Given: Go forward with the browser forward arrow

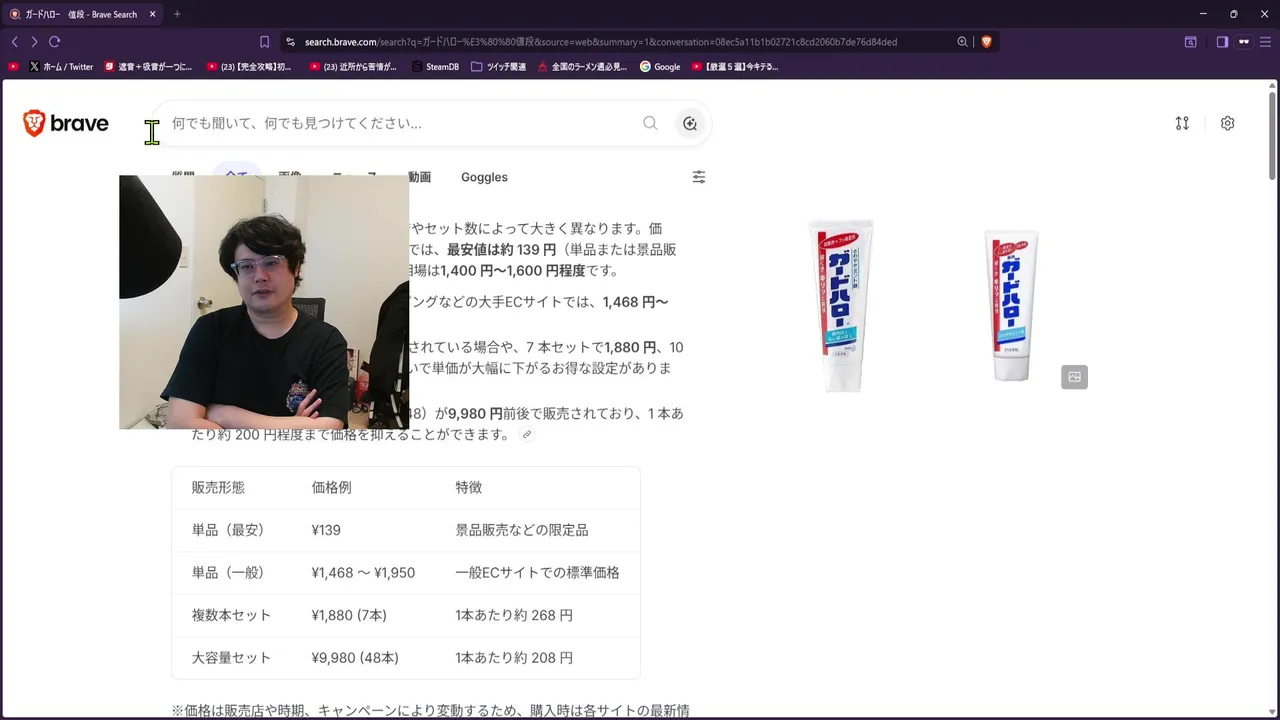Looking at the screenshot, I should 34,42.
